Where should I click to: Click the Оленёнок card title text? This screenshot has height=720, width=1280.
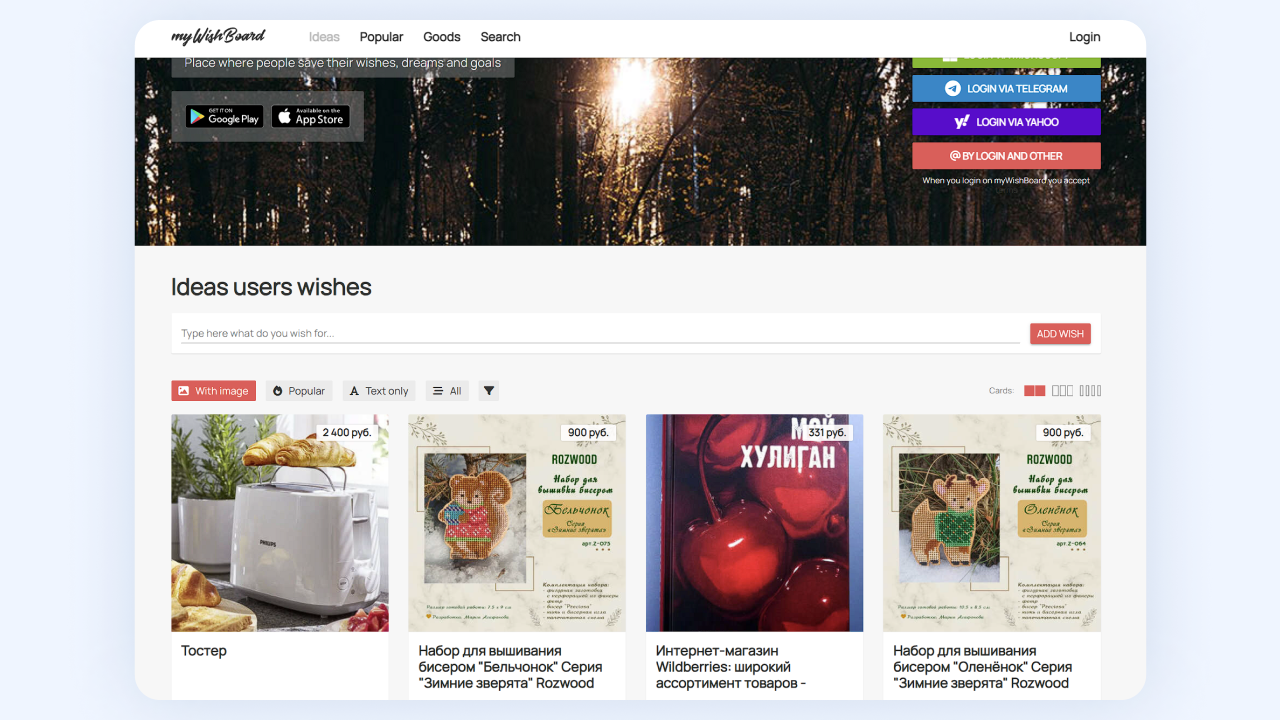point(982,667)
